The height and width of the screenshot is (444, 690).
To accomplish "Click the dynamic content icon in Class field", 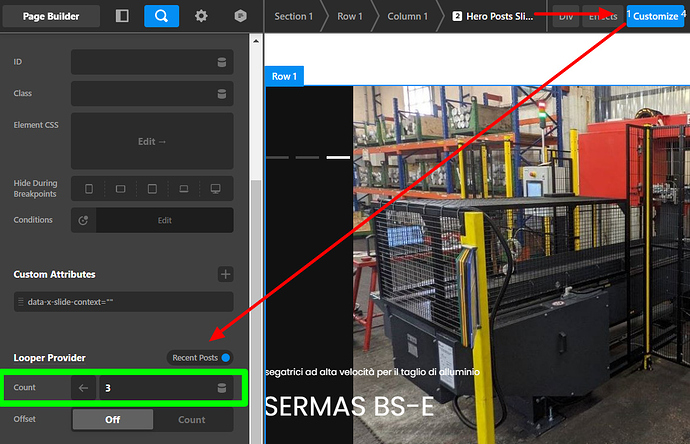I will (x=222, y=94).
